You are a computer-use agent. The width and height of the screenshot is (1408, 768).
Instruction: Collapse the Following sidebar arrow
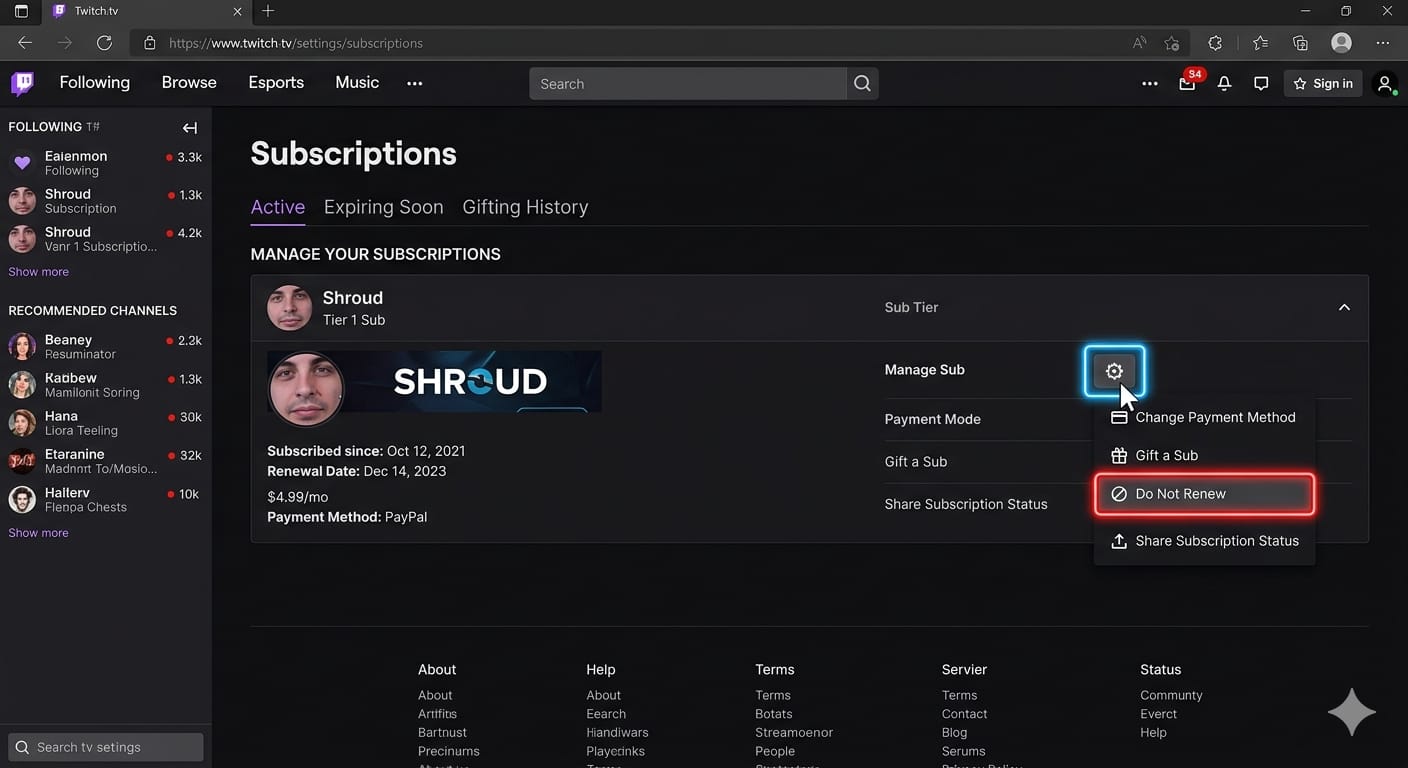pos(190,128)
